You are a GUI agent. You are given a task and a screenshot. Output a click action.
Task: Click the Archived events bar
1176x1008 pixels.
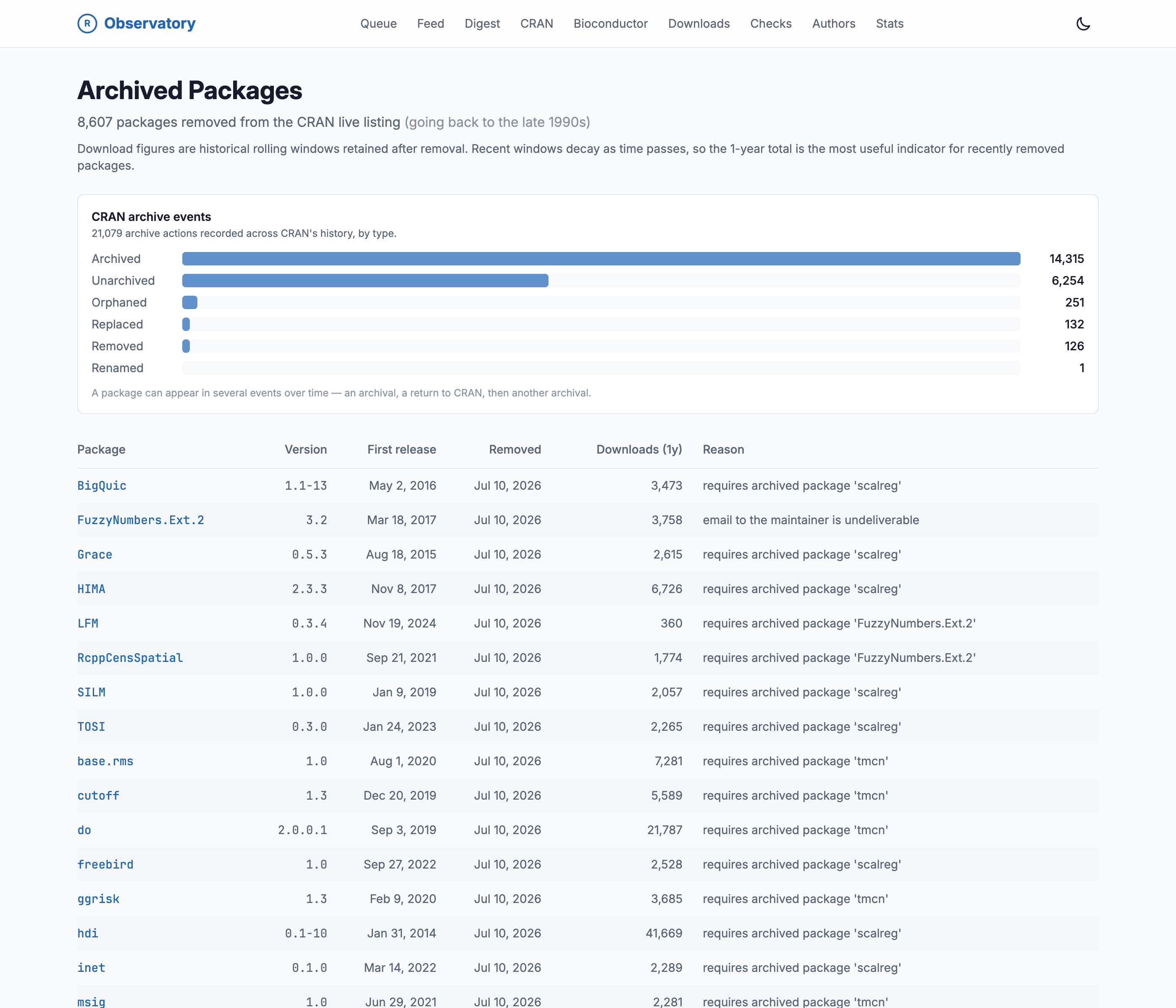(x=601, y=259)
